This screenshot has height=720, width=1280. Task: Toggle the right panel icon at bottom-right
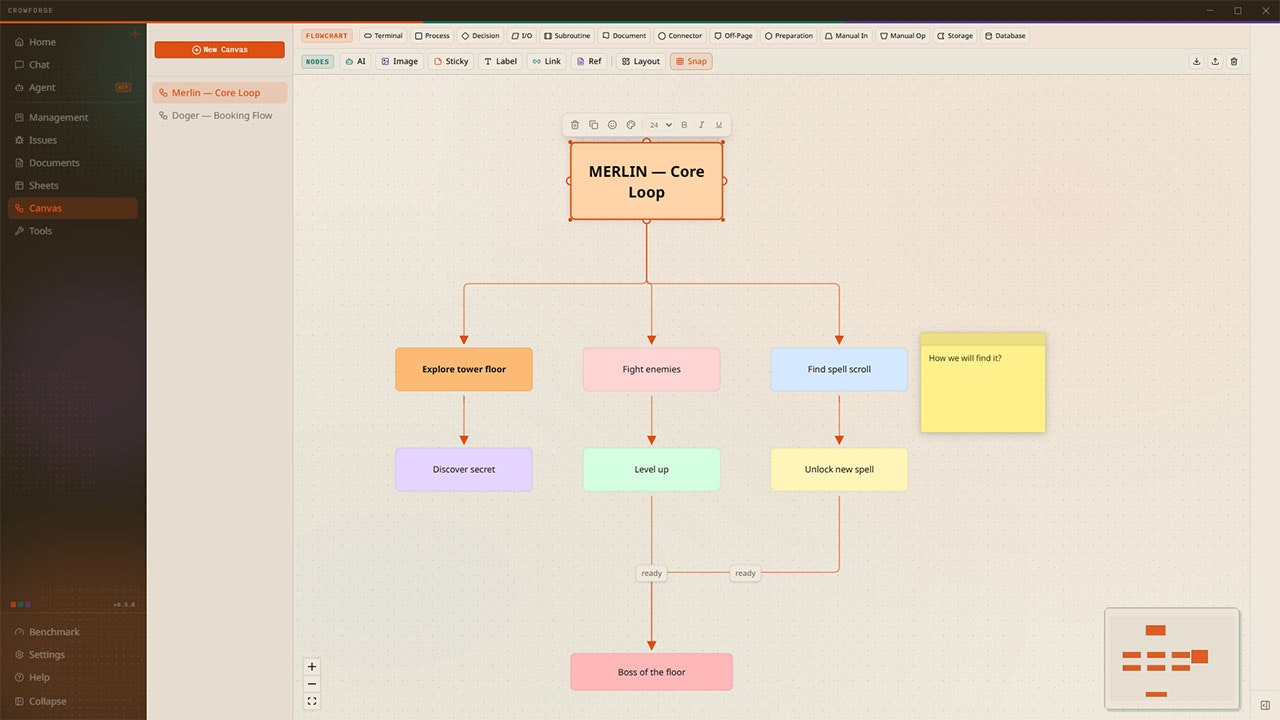coord(1265,706)
